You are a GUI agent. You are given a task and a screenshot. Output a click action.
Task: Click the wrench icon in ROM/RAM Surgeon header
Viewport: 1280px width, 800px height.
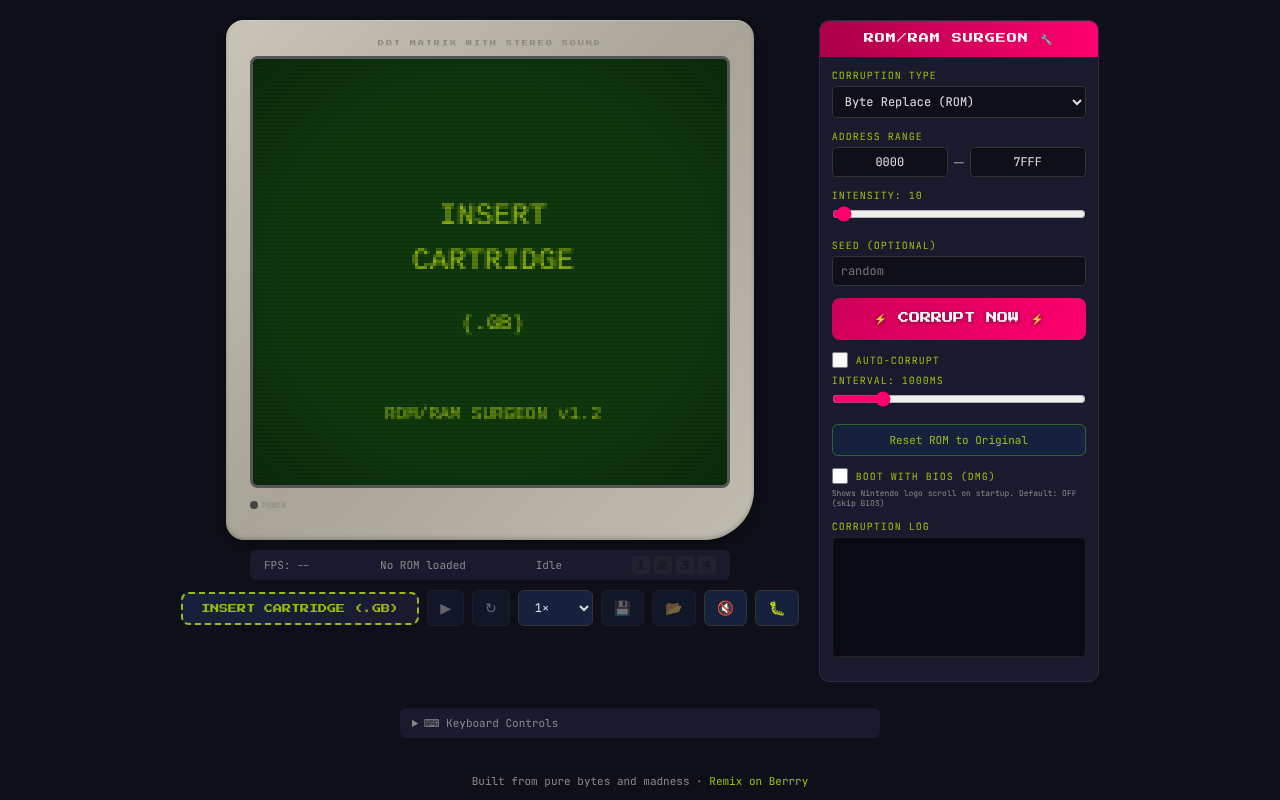click(x=1046, y=39)
